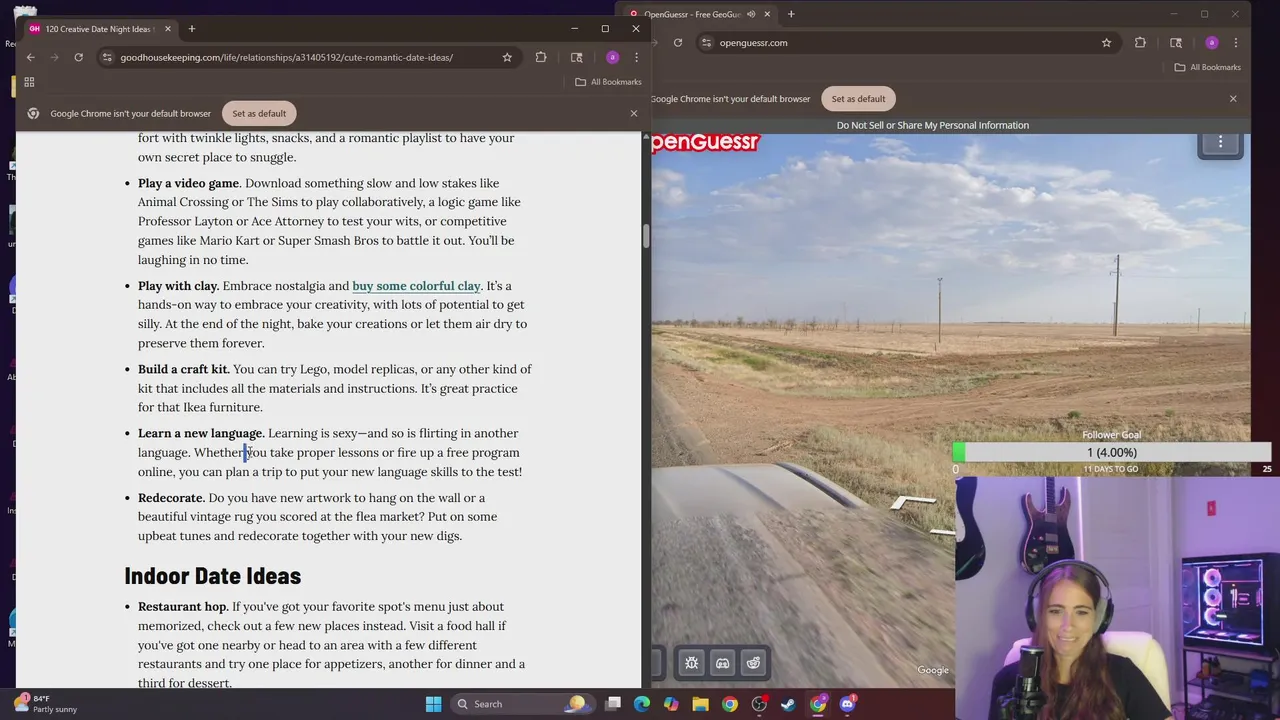Dismiss default browser bar in OpenGuessr window
Screen dimensions: 1280x720
pos(1232,98)
